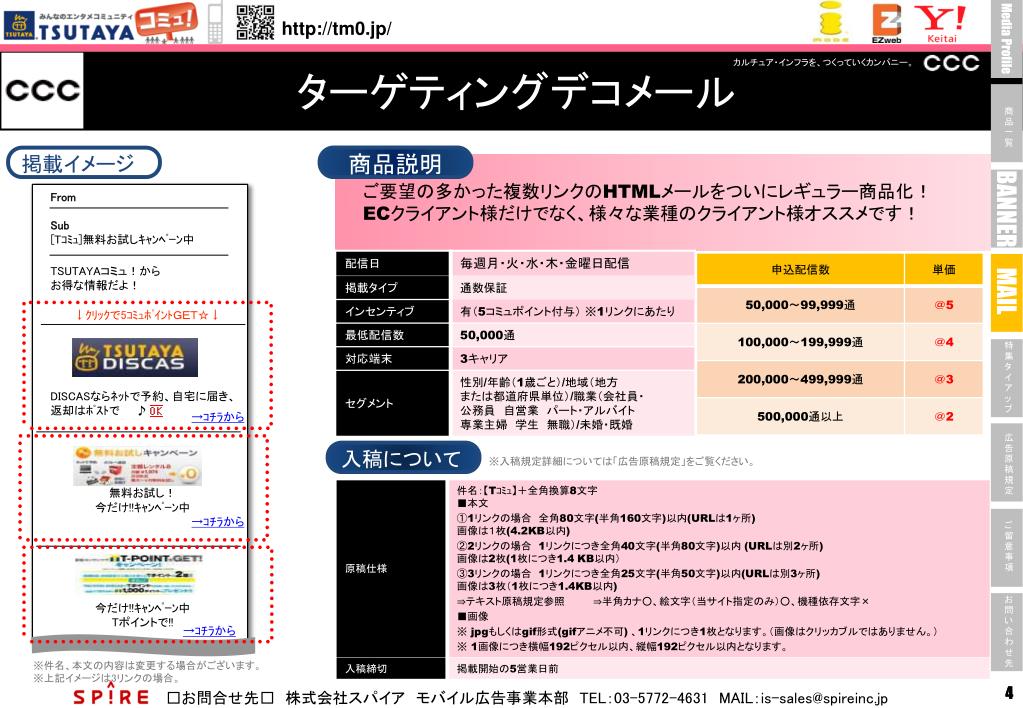Click the 無料お試しキャンペーン banner image
Viewport: 1023px width, 708px height.
(136, 467)
